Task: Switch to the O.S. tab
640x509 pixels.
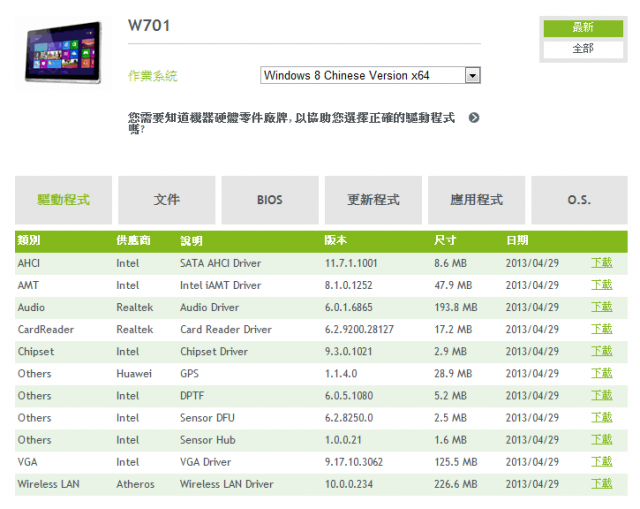Action: tap(579, 200)
